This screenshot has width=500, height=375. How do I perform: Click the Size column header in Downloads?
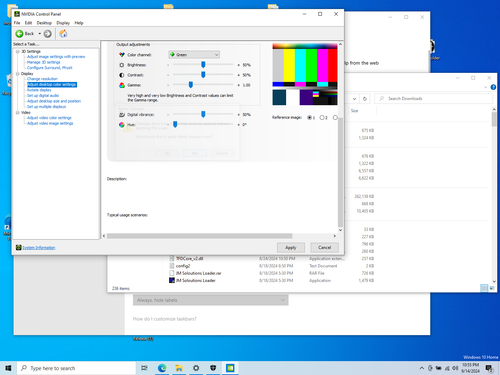coord(354,111)
